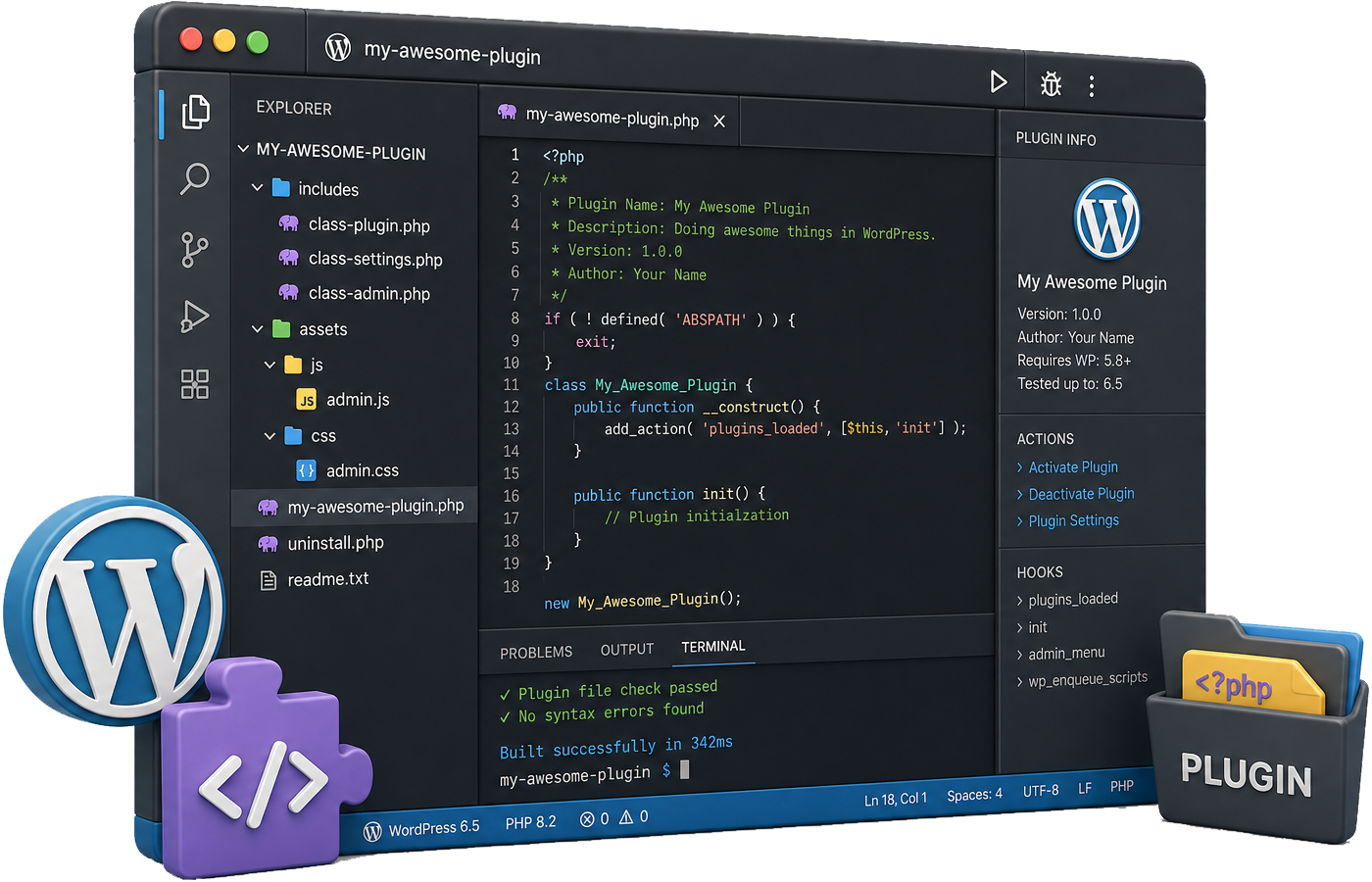1372x882 pixels.
Task: Click editor line number 11
Action: pos(512,385)
